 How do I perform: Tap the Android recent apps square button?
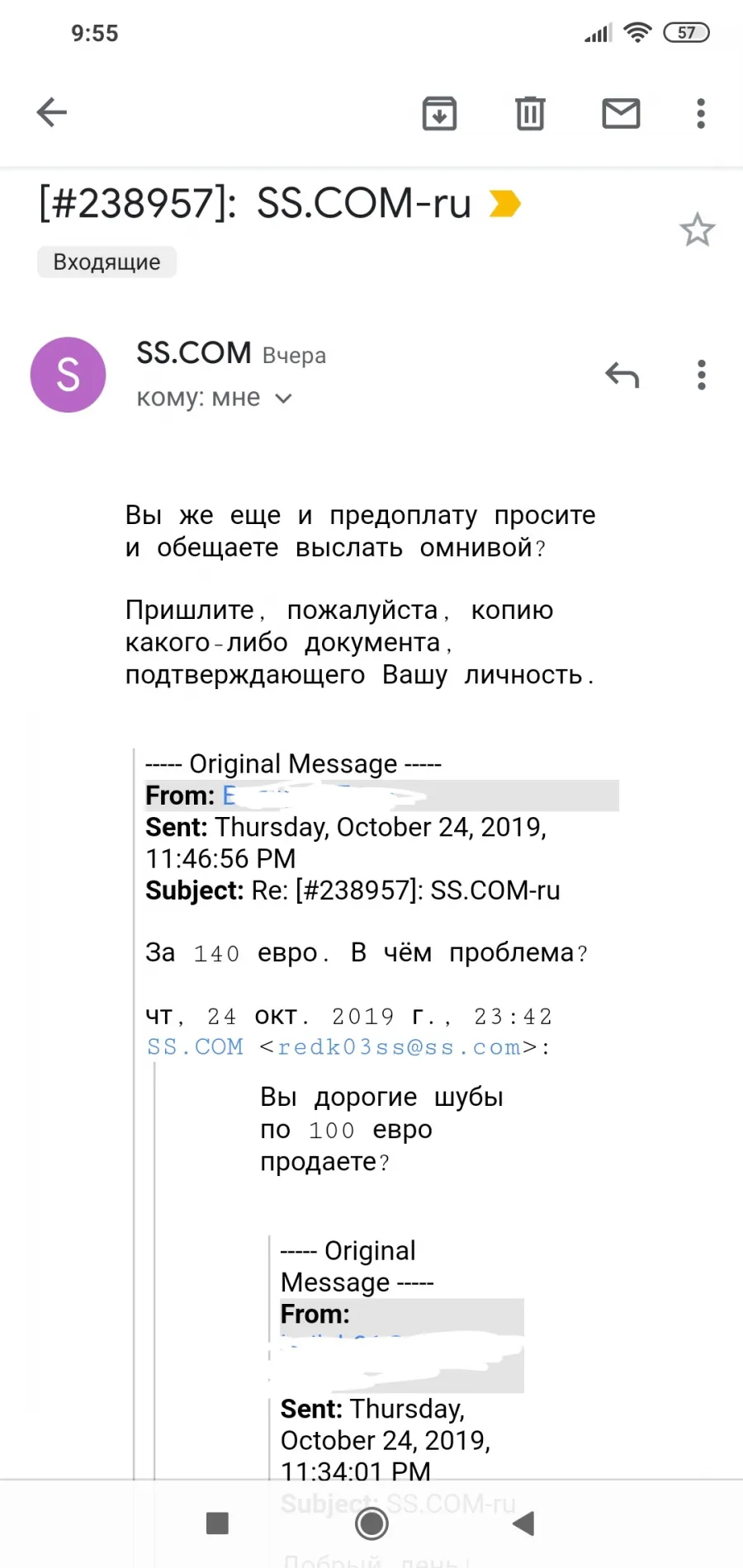click(217, 1523)
